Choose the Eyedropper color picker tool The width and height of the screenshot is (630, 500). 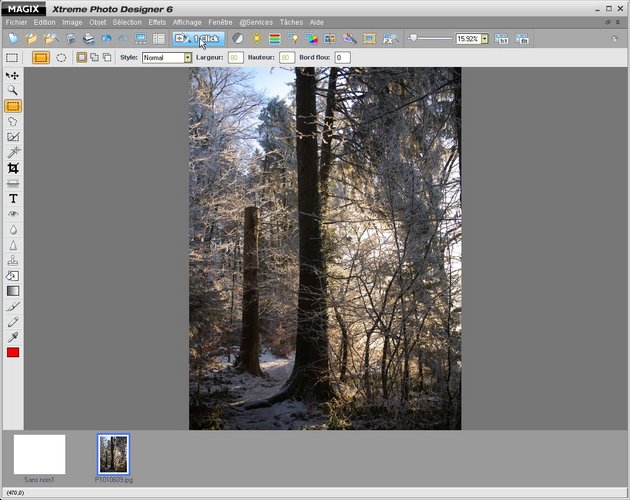pyautogui.click(x=13, y=337)
